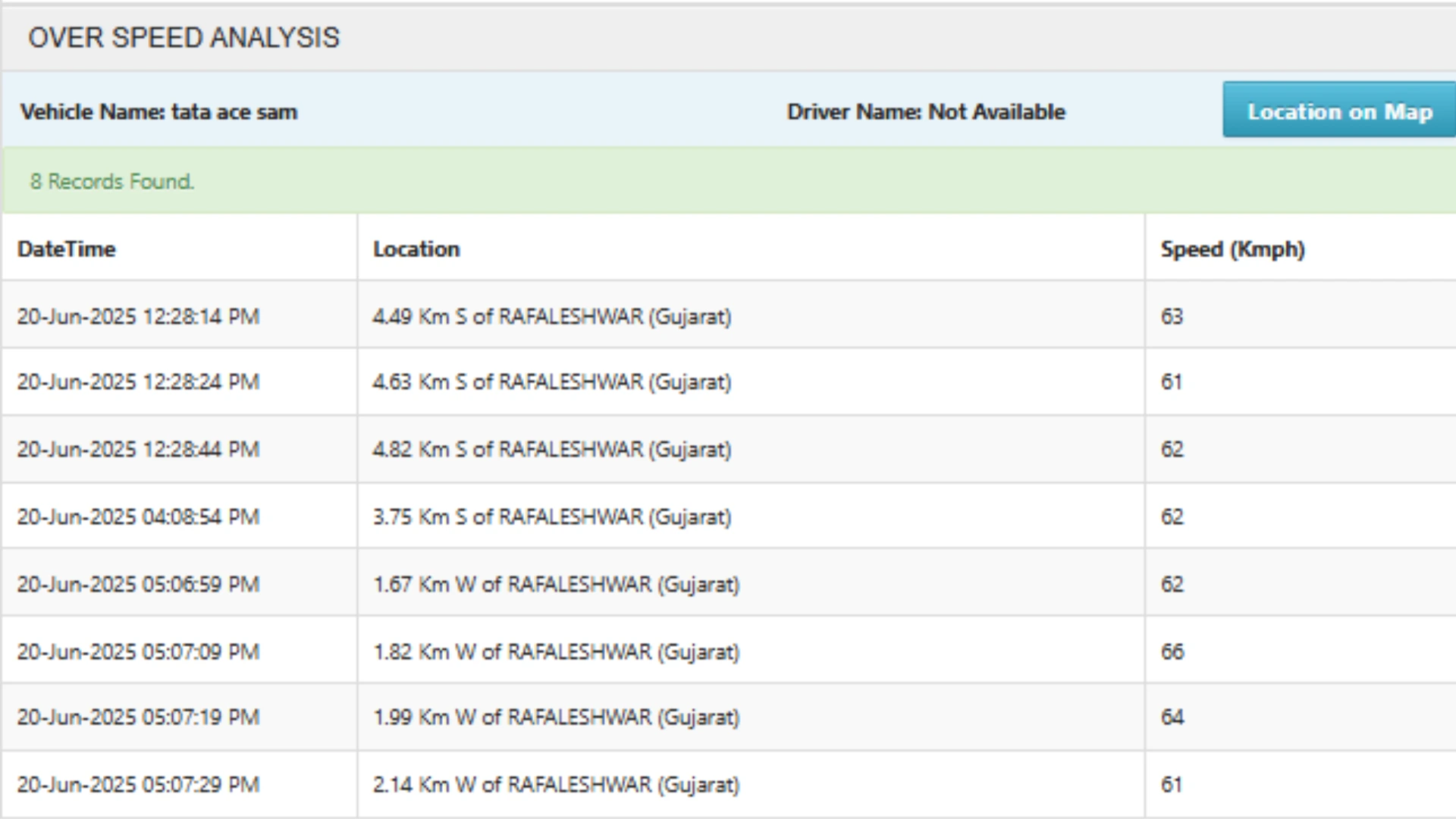Click the 4.49 Km S of RAFALESHWAR location
This screenshot has height=819, width=1456.
(x=552, y=316)
